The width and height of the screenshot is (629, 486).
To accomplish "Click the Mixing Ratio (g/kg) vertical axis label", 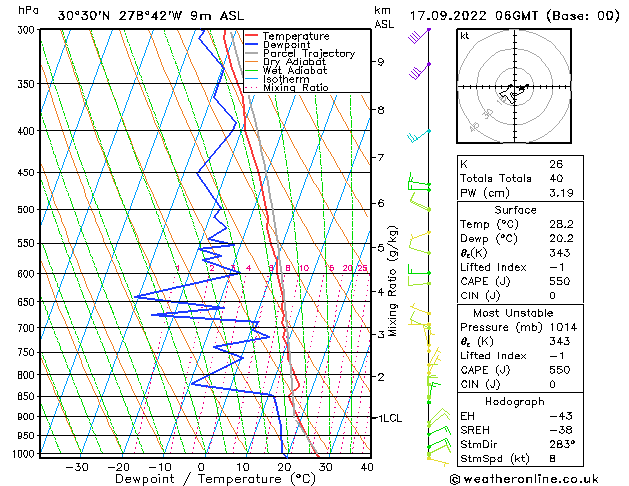I will pyautogui.click(x=392, y=281).
